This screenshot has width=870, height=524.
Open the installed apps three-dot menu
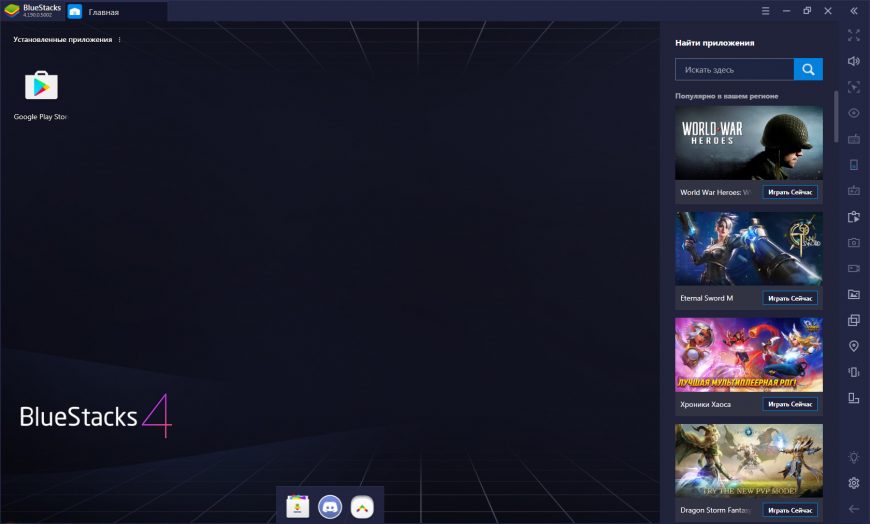point(119,40)
